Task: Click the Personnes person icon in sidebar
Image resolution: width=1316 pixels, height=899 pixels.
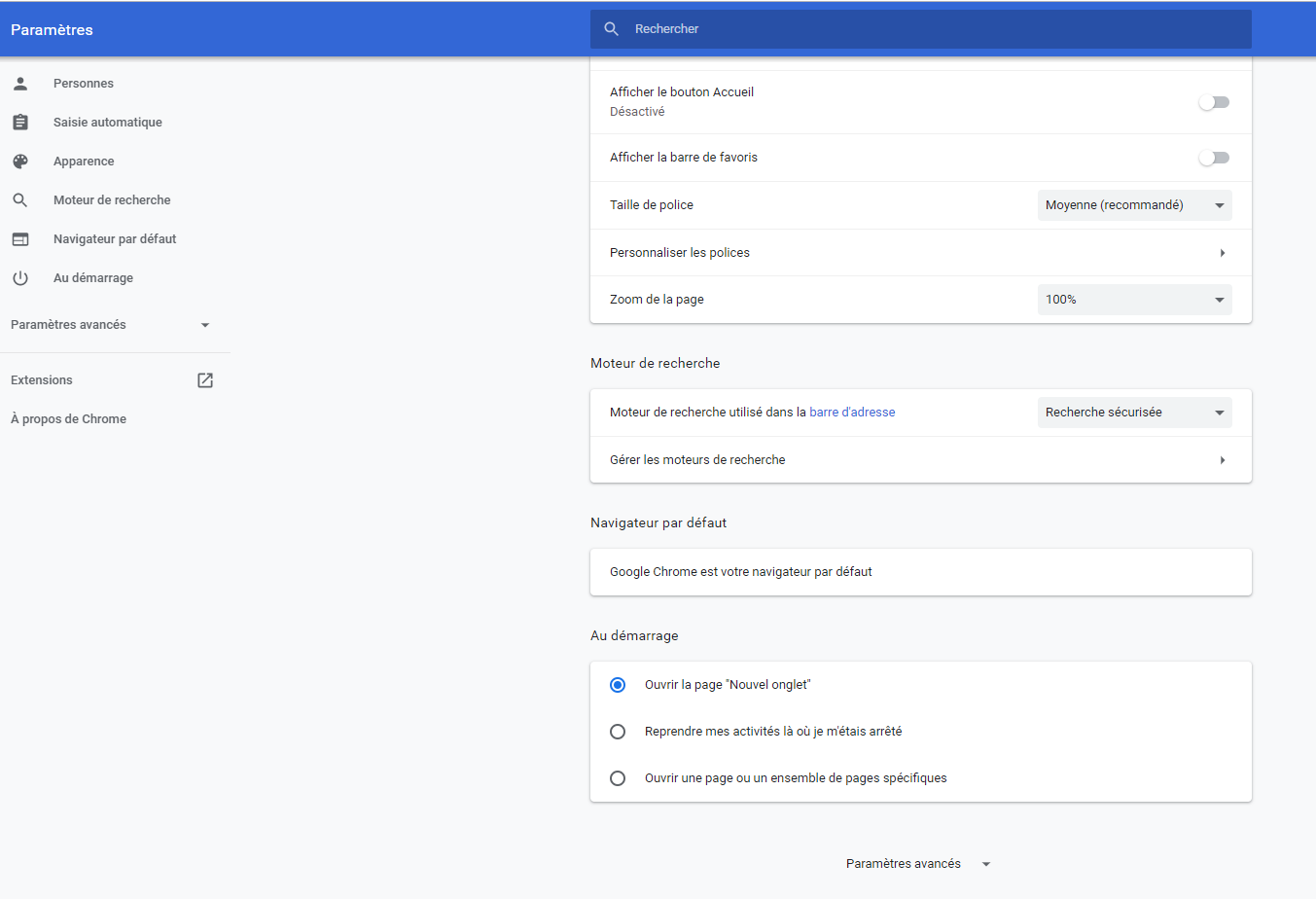Action: pyautogui.click(x=20, y=84)
